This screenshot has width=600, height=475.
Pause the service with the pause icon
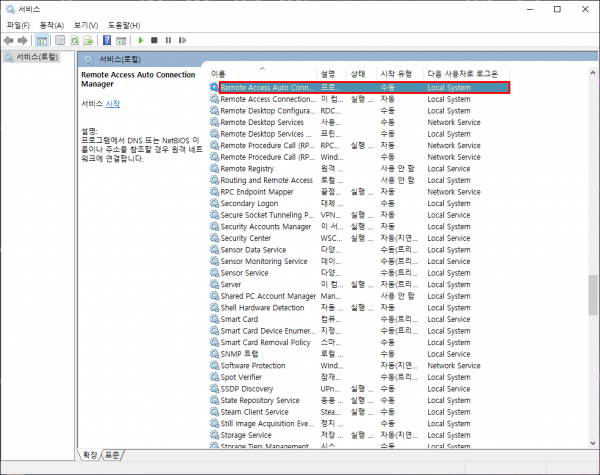pos(167,40)
